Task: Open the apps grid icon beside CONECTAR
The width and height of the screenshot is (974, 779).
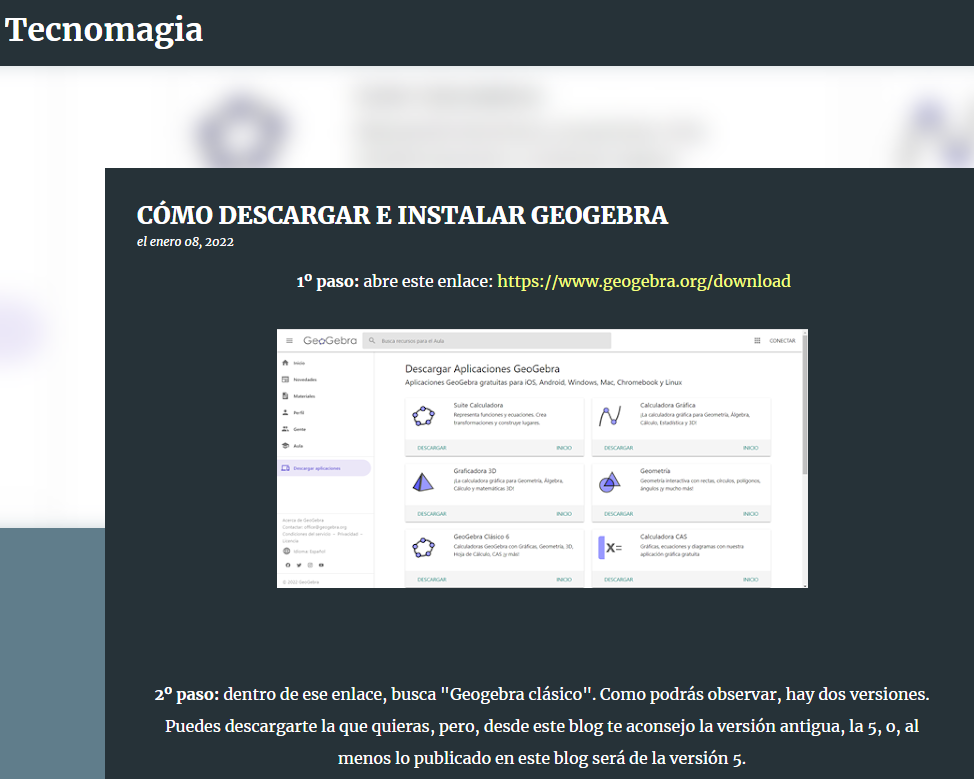Action: tap(757, 341)
